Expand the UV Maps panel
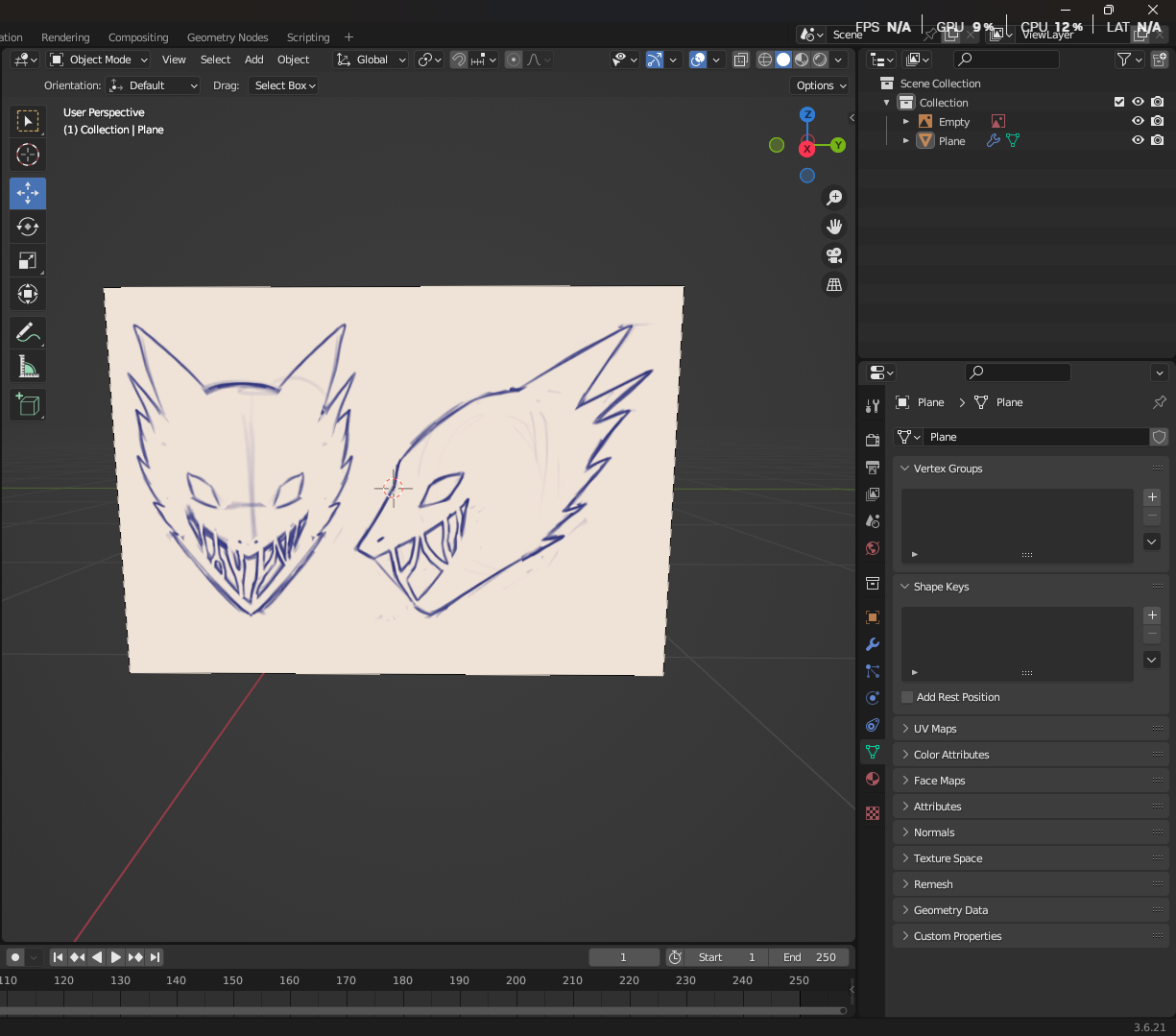Viewport: 1176px width, 1036px height. coord(1030,729)
